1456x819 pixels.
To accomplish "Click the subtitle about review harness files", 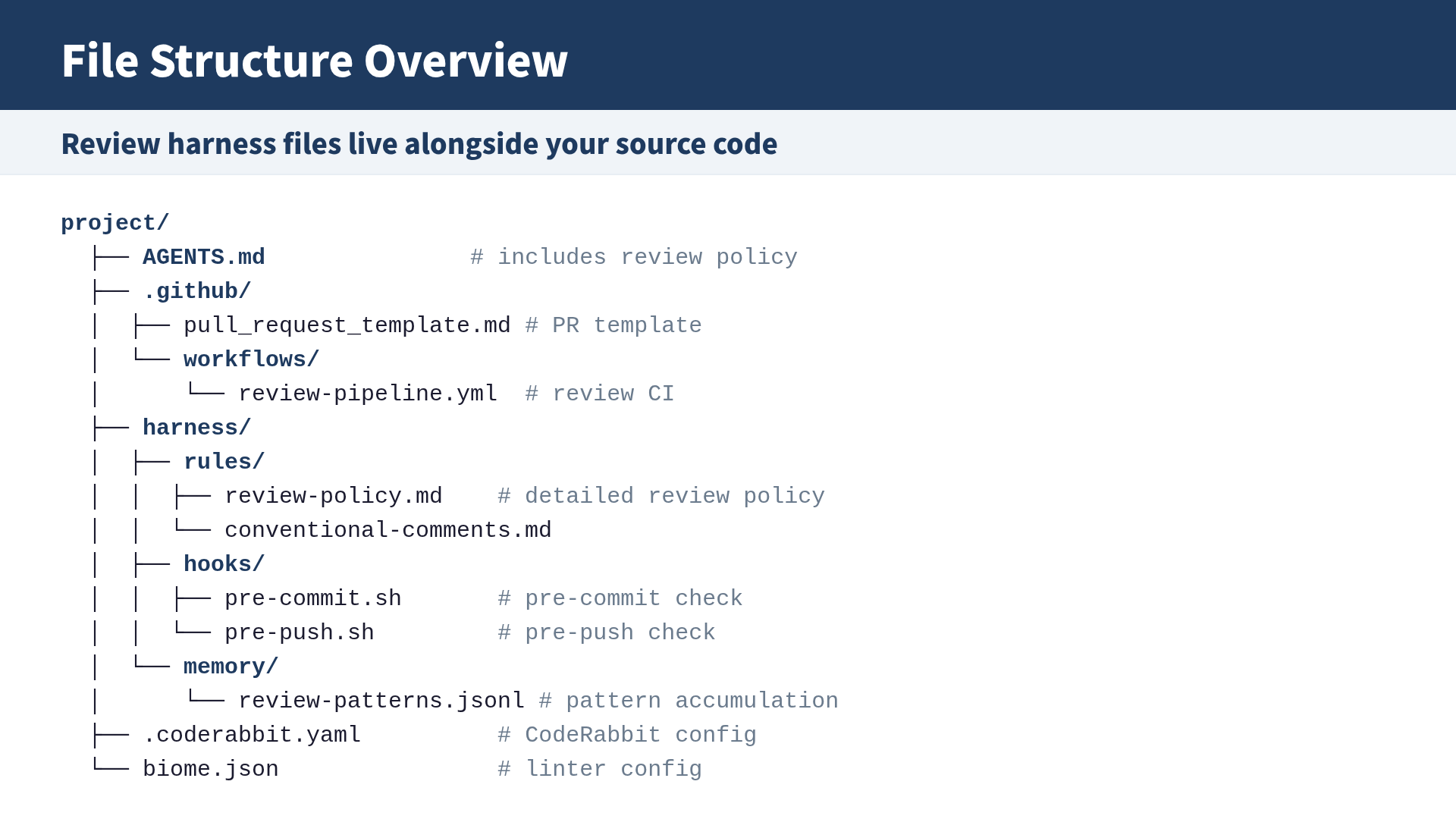I will 419,143.
